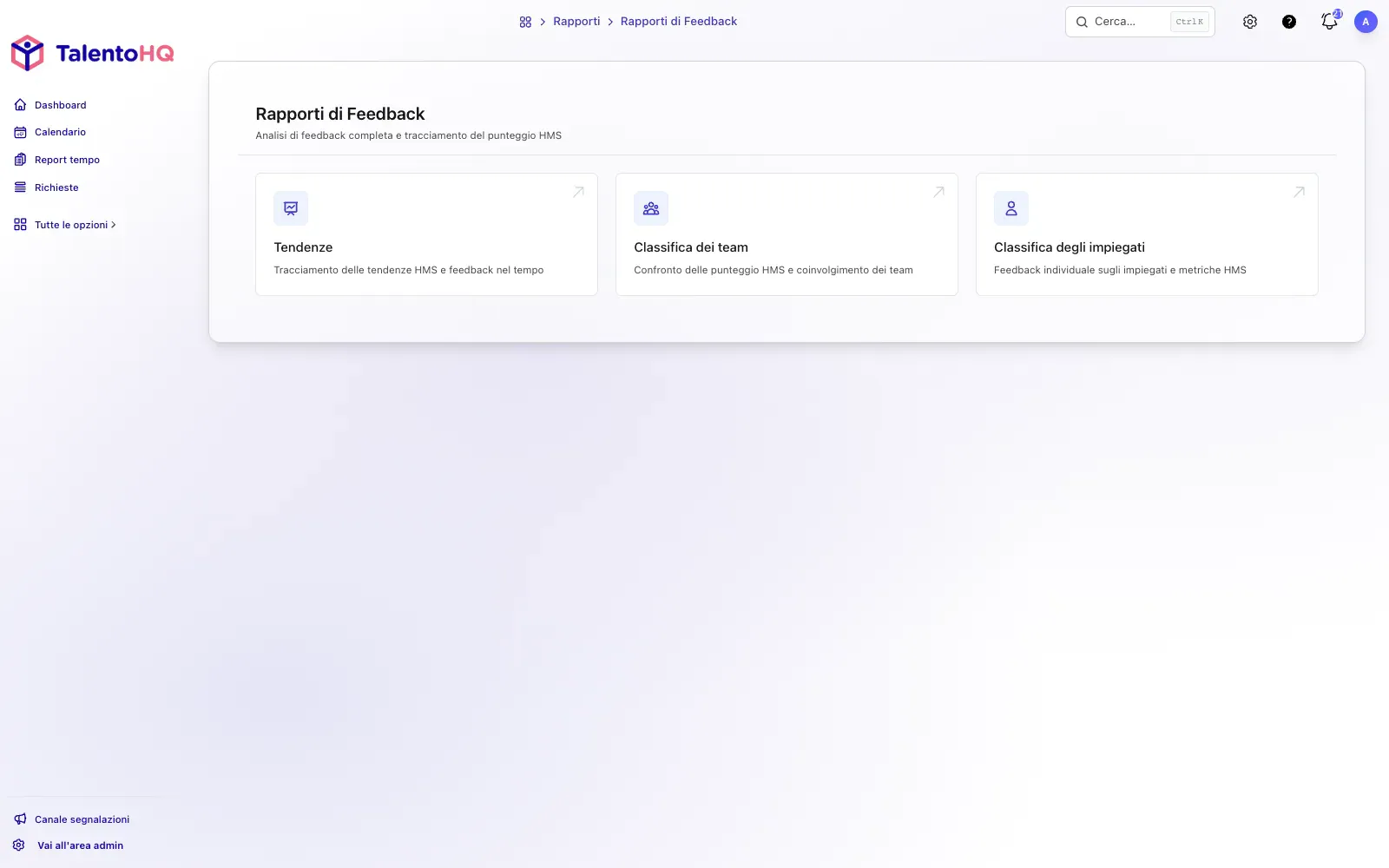This screenshot has height=868, width=1389.
Task: Open settings gear in top bar
Action: pos(1250,22)
